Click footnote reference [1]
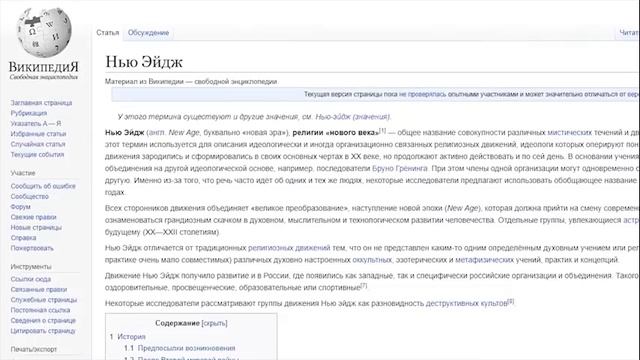 [x=382, y=131]
